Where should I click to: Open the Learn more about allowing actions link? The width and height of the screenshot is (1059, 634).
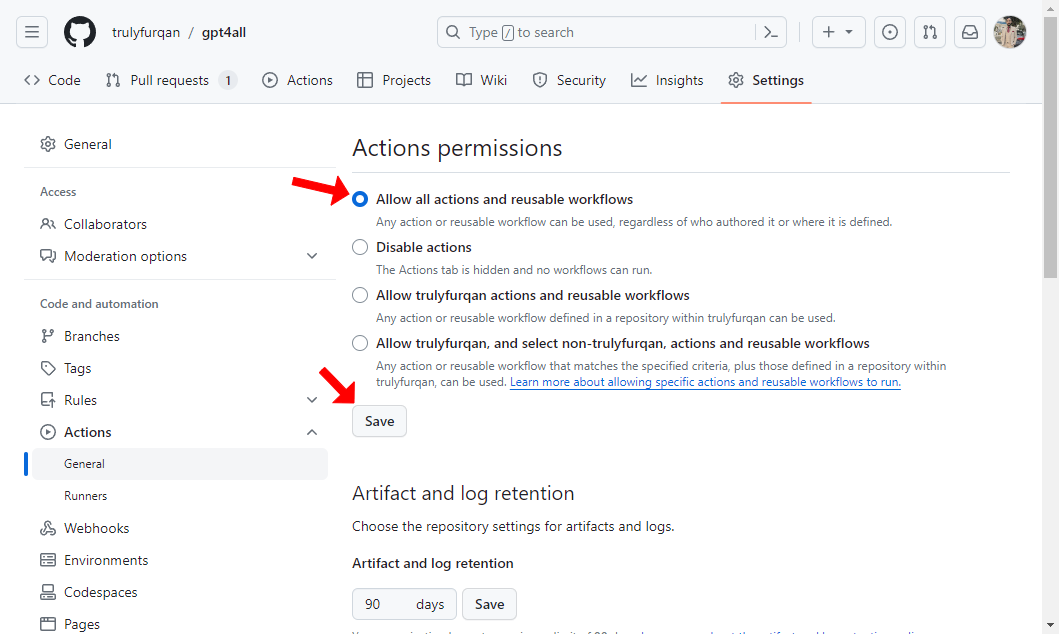pos(705,382)
